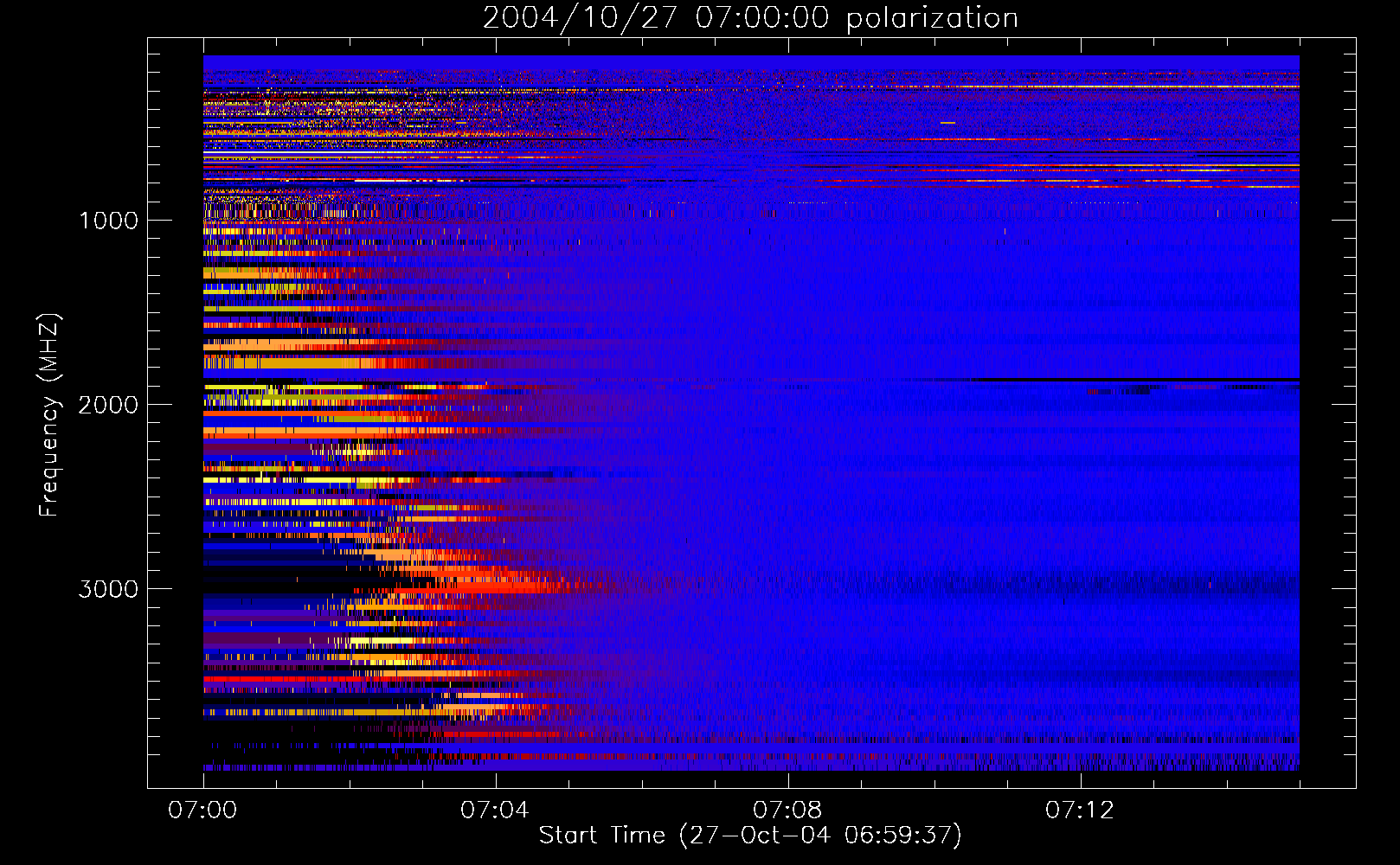Click the 1000 frequency tick label
The image size is (1400, 865).
click(109, 221)
